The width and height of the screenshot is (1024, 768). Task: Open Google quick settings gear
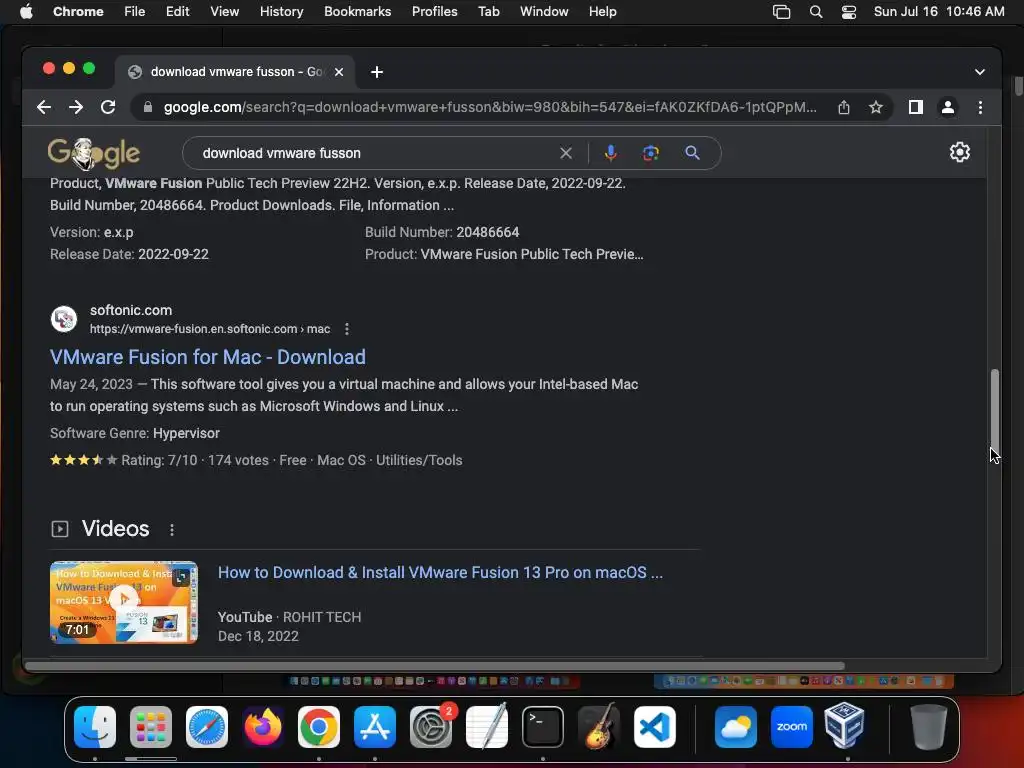coord(959,152)
